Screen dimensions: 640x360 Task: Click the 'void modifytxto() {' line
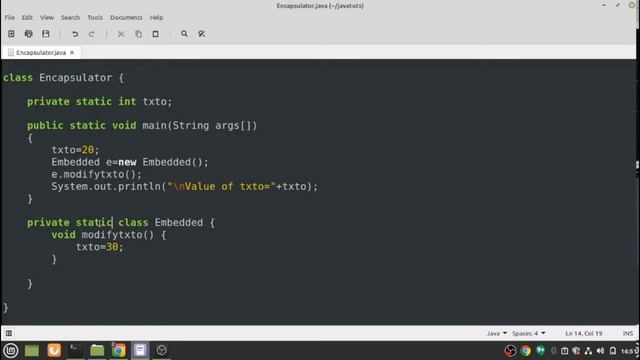109,235
